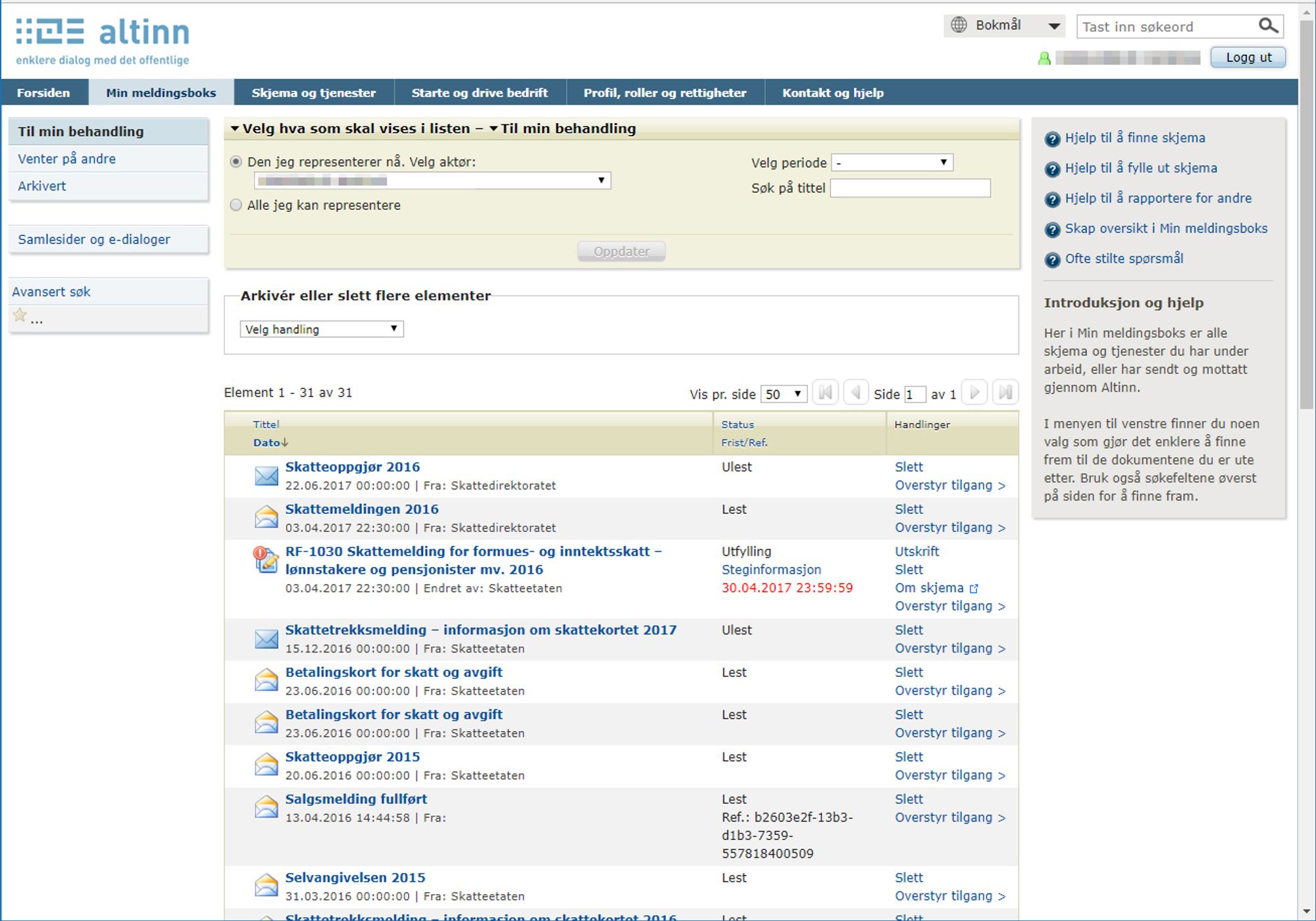This screenshot has height=921, width=1316.
Task: Click Overstyr tilgang for Skattemeldingen 2016
Action: pos(949,528)
